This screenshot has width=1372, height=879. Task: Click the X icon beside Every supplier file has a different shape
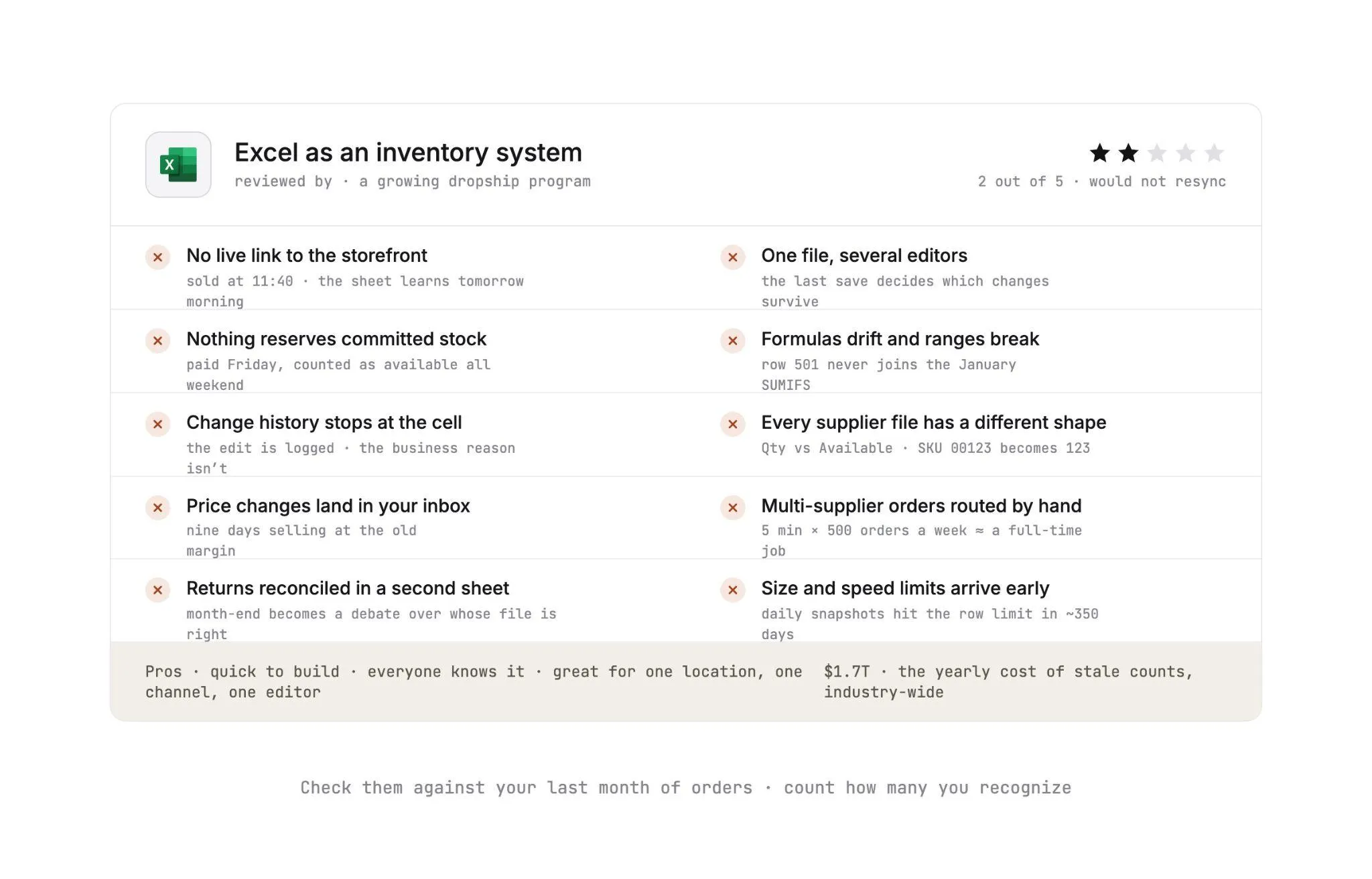pos(733,424)
